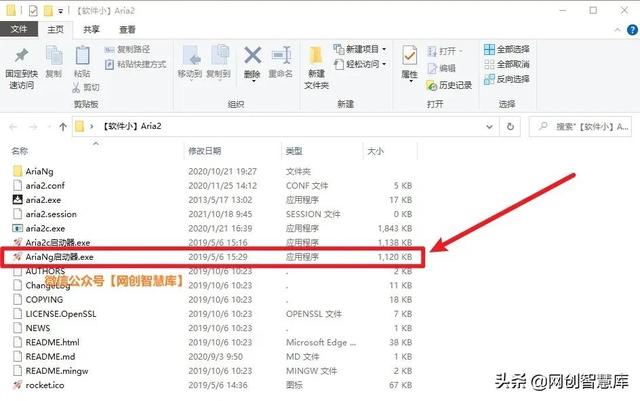Select Aria2c启动器.exe rocket icon

(x=18, y=242)
